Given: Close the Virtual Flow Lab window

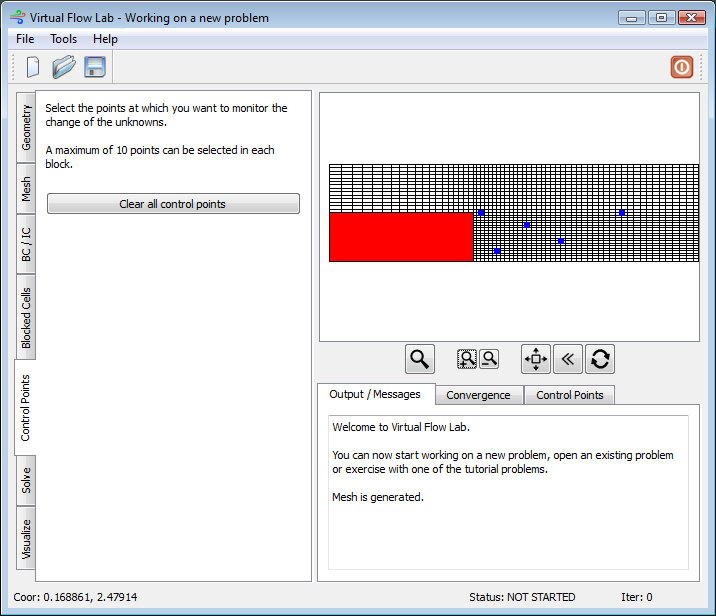Looking at the screenshot, I should (692, 18).
